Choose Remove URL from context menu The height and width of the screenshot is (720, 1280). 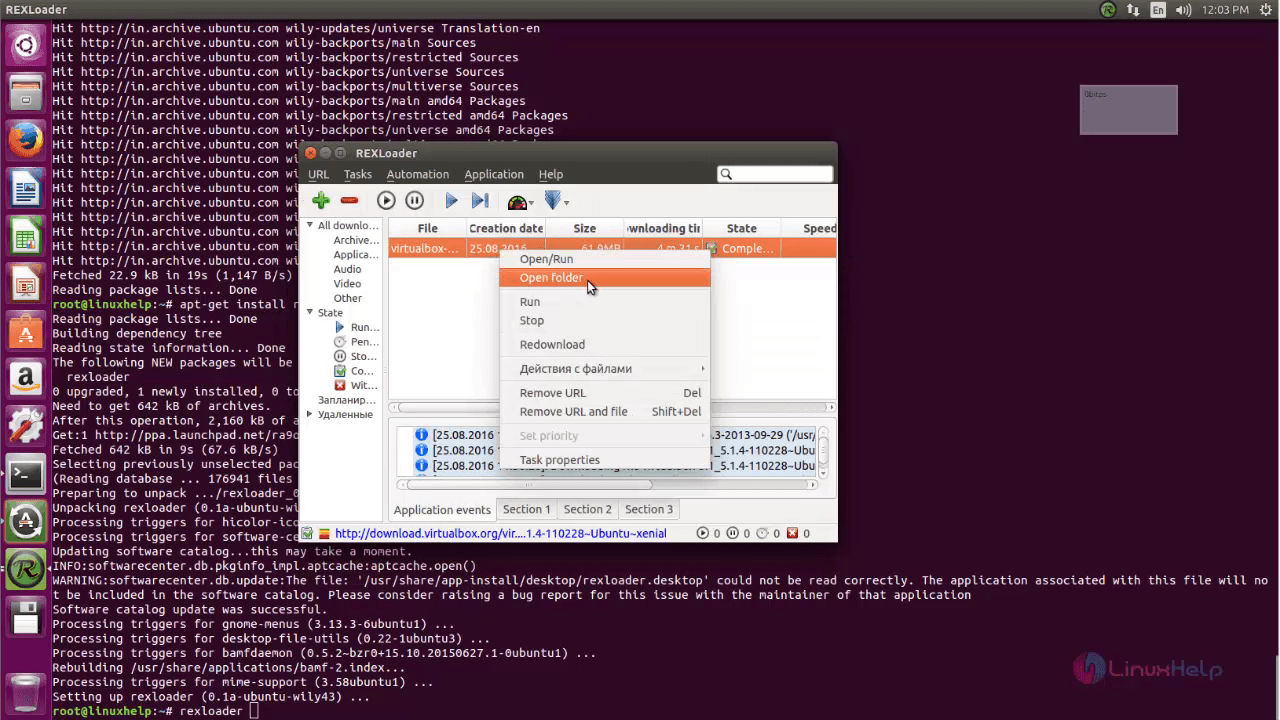coord(605,393)
